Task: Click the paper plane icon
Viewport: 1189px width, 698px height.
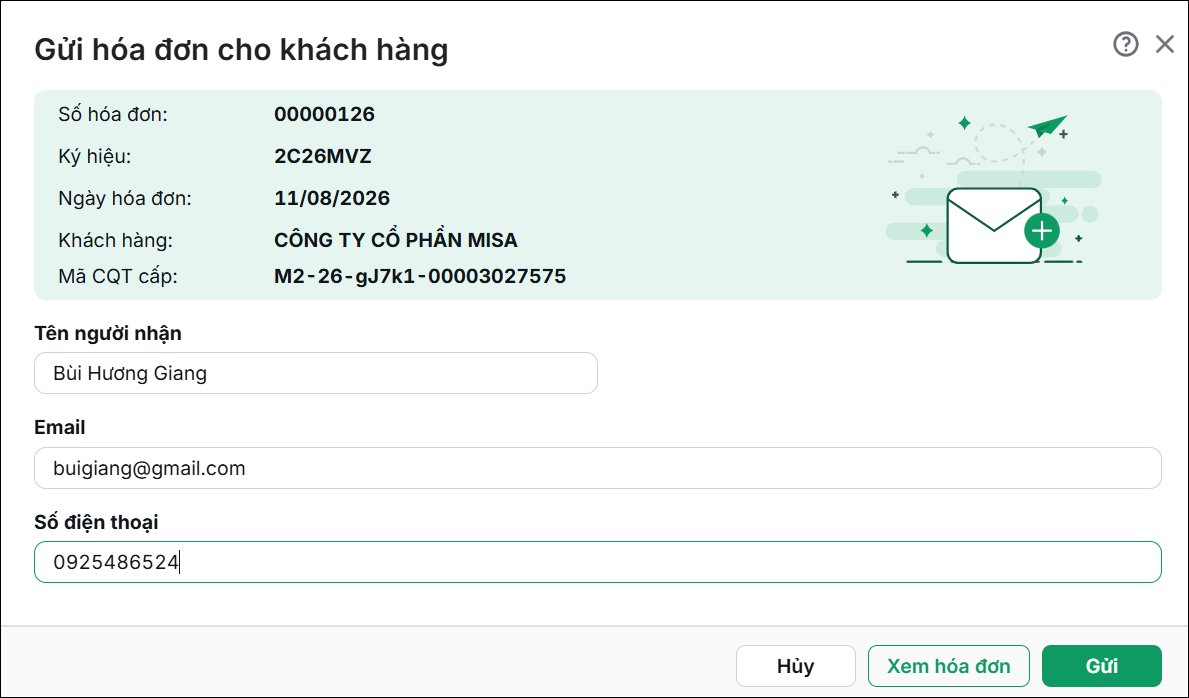Action: (x=1048, y=126)
